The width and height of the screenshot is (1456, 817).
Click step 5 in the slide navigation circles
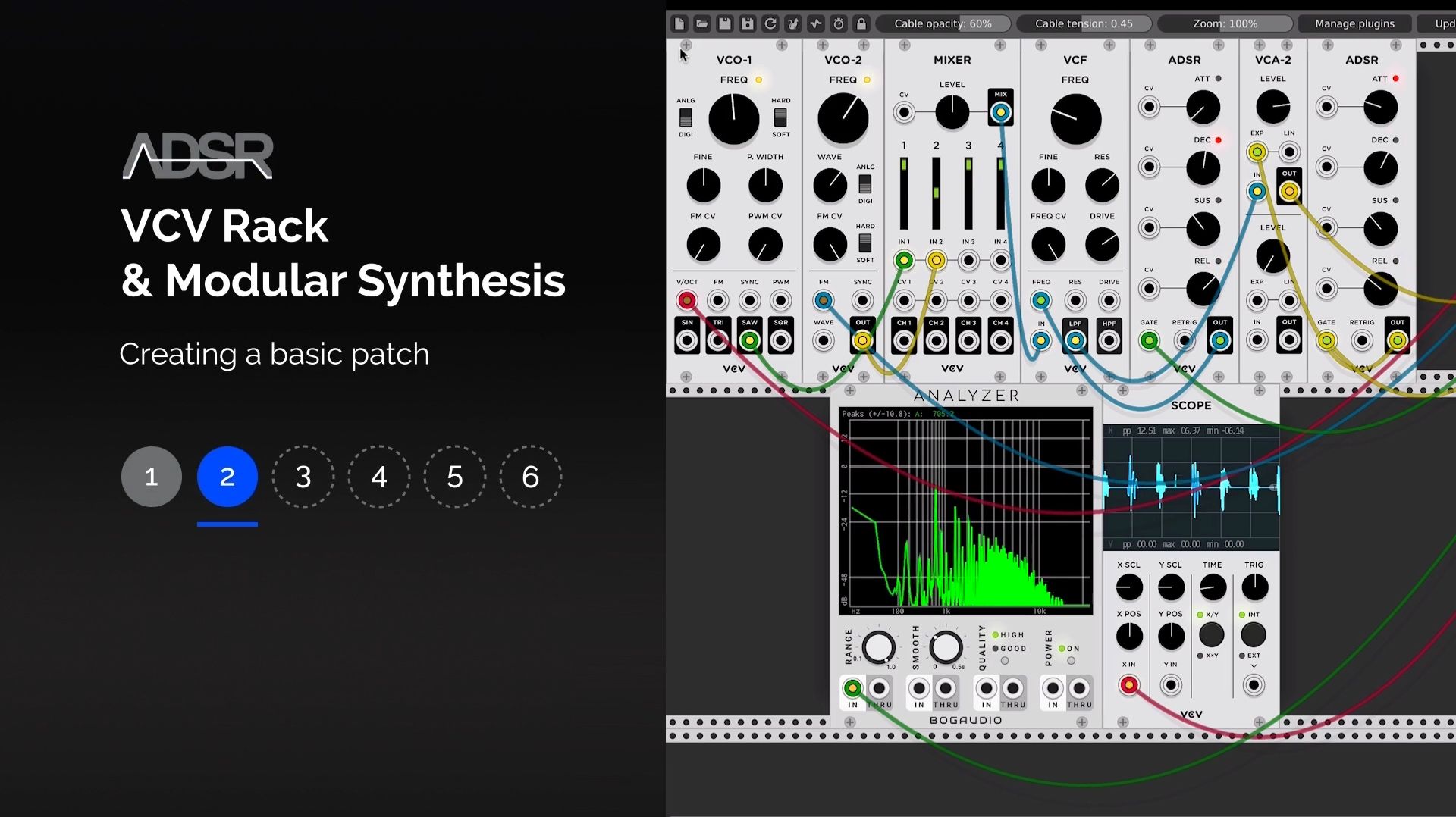[454, 477]
